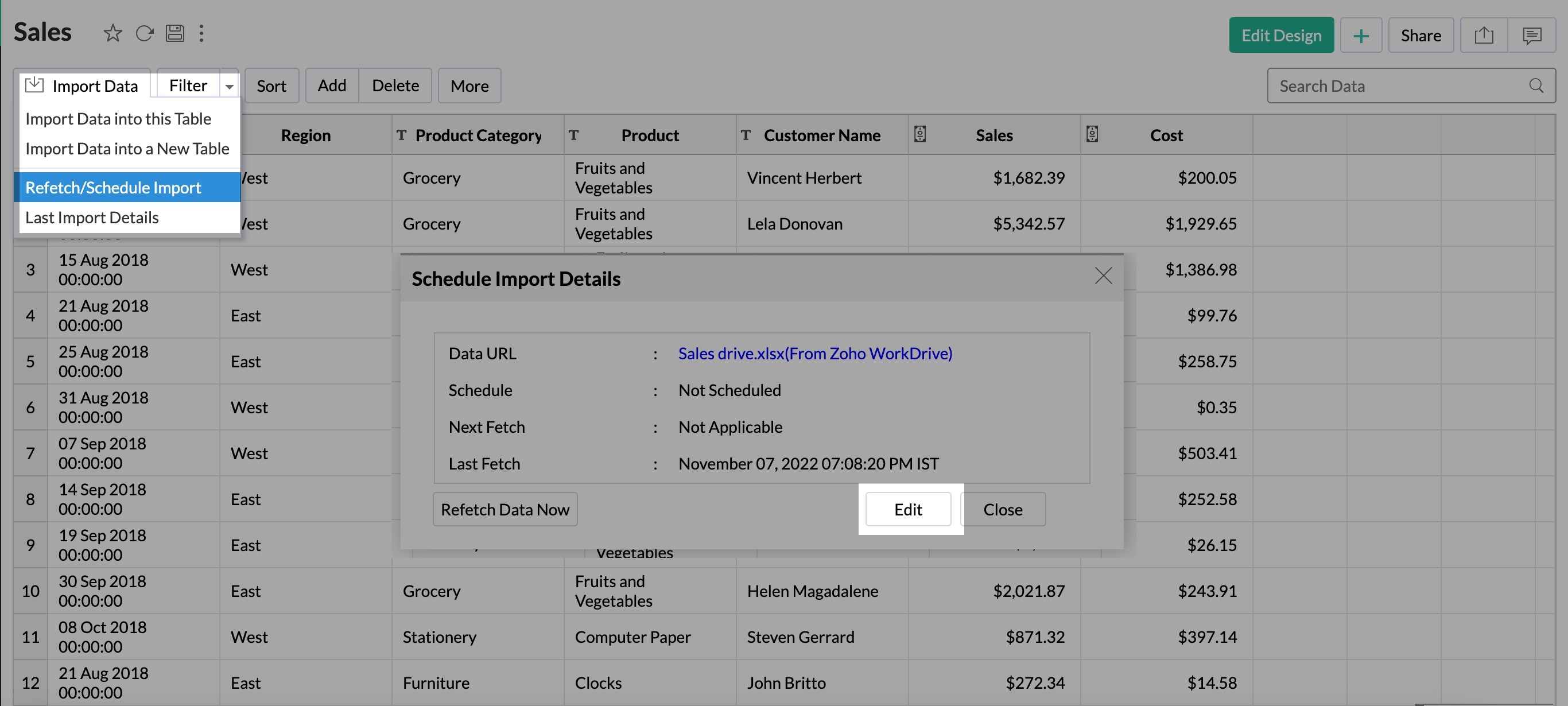Click the refresh icon next to Sales

144,33
